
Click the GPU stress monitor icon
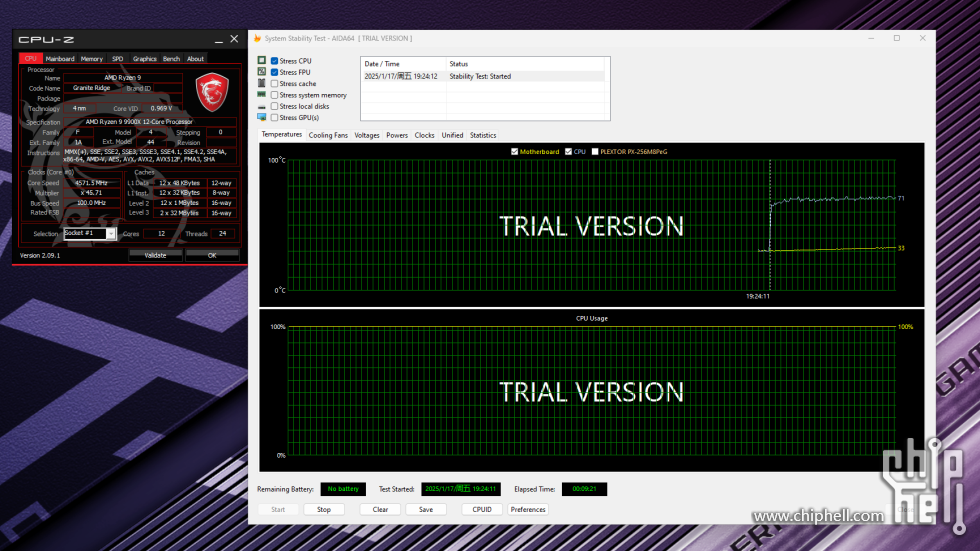tap(262, 117)
